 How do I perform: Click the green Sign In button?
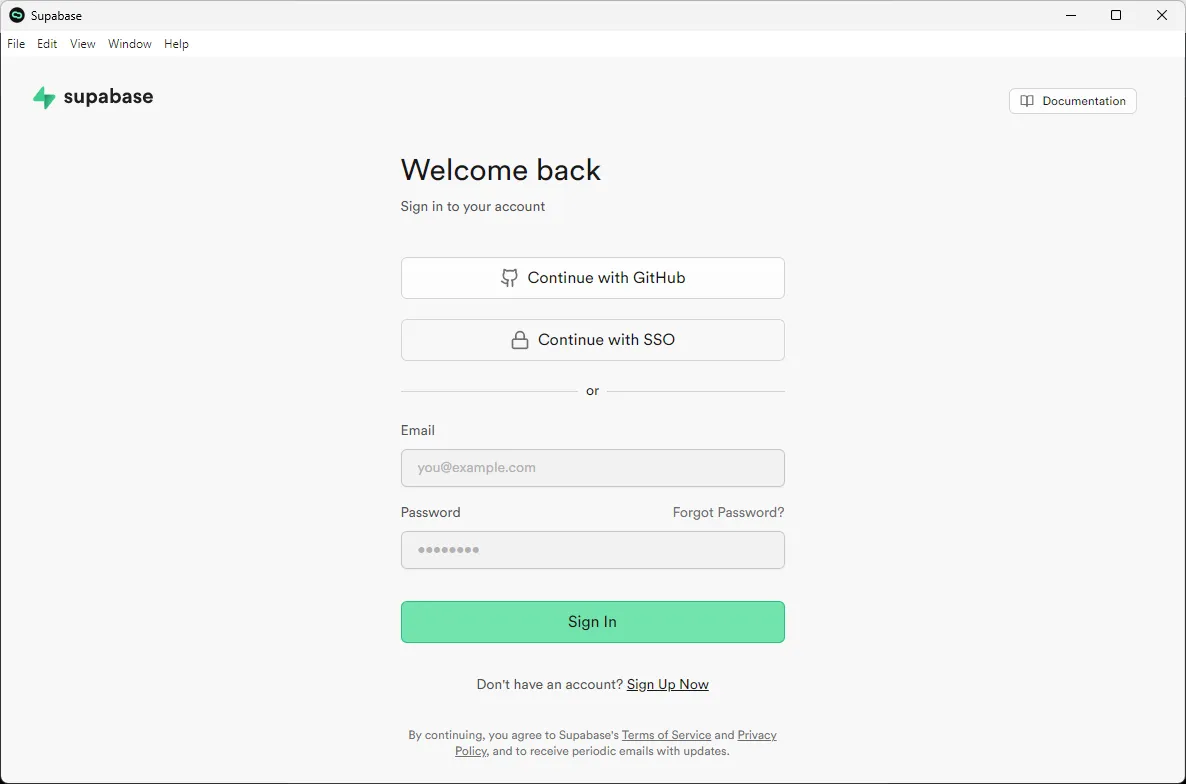pos(592,621)
